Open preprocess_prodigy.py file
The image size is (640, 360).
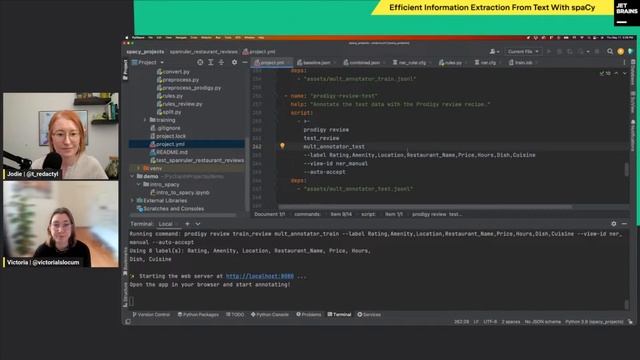point(189,88)
